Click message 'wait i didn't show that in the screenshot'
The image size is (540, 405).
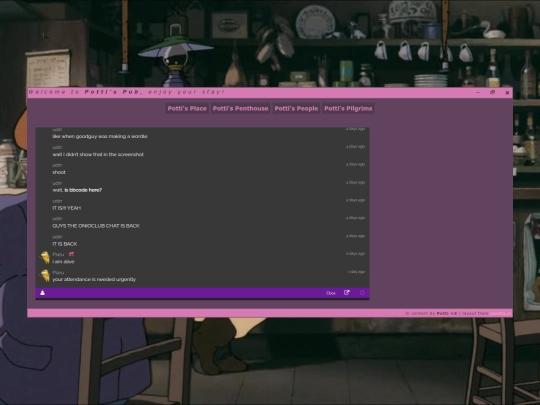coord(98,154)
